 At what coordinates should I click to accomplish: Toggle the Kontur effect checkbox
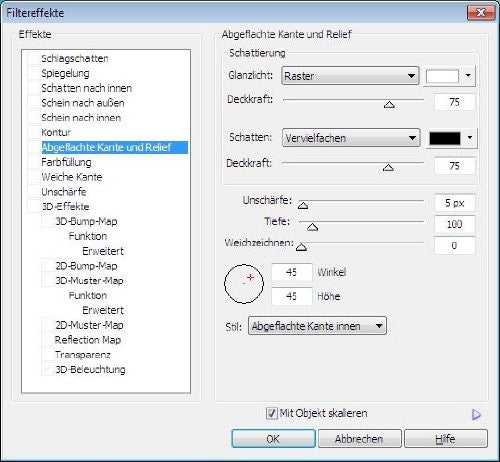click(x=34, y=132)
